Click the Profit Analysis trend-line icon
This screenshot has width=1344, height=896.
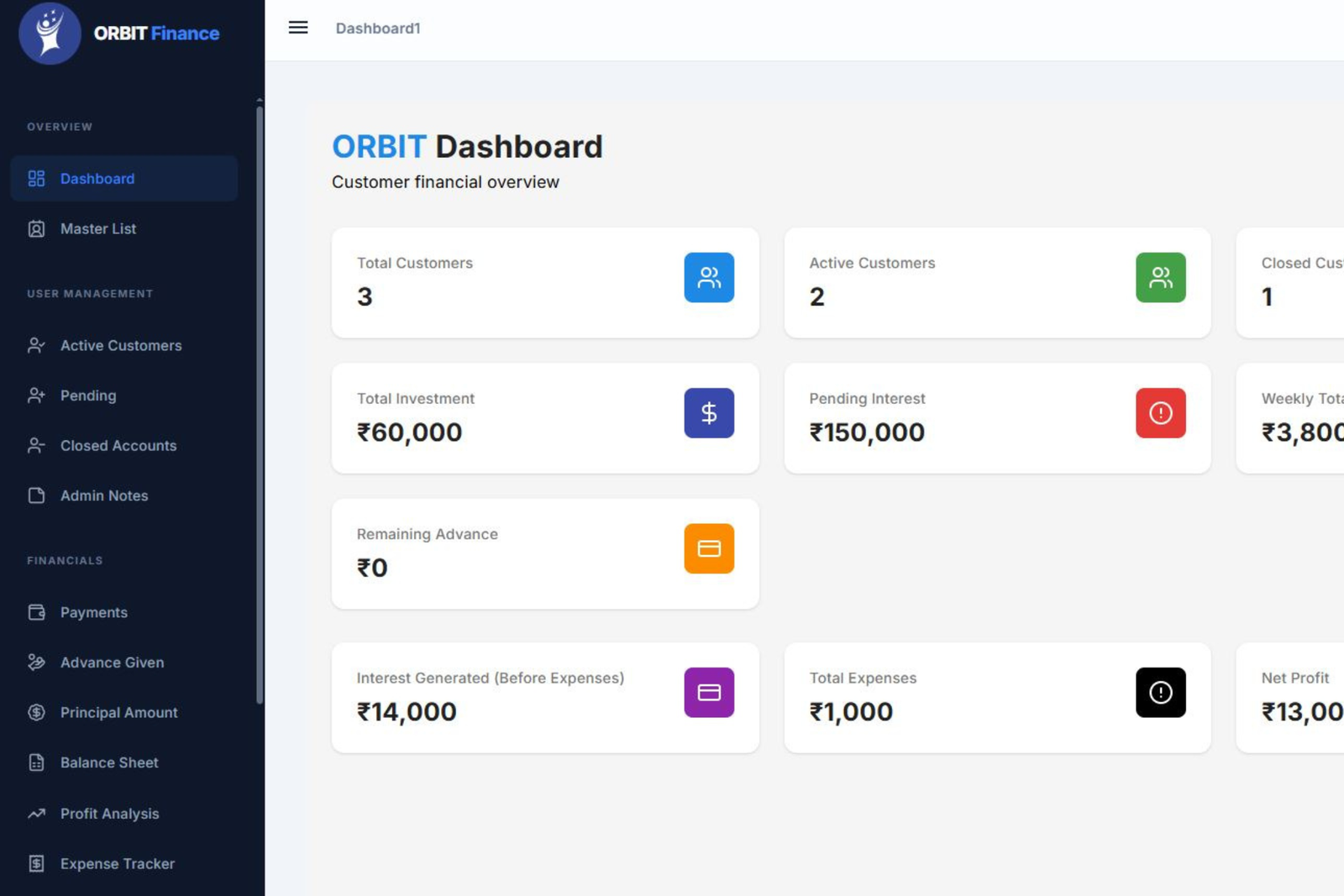coord(36,813)
